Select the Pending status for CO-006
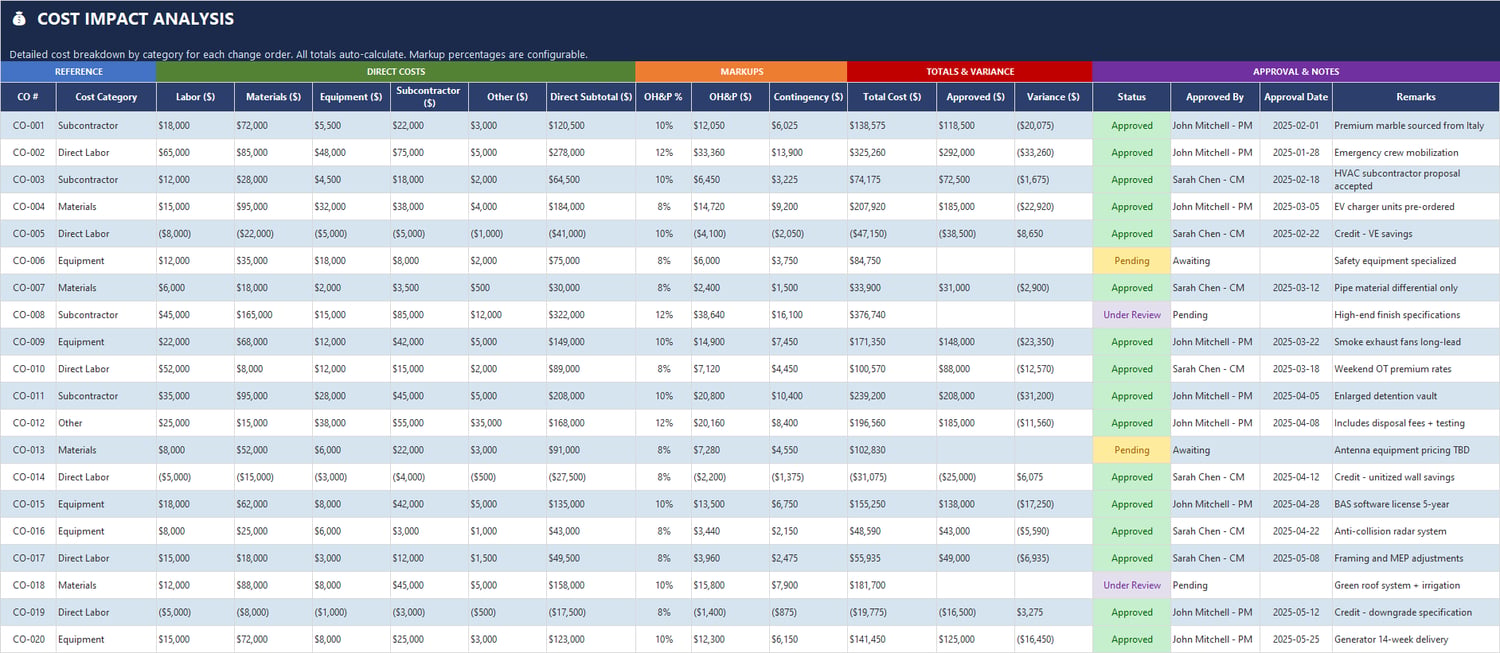 click(x=1132, y=261)
